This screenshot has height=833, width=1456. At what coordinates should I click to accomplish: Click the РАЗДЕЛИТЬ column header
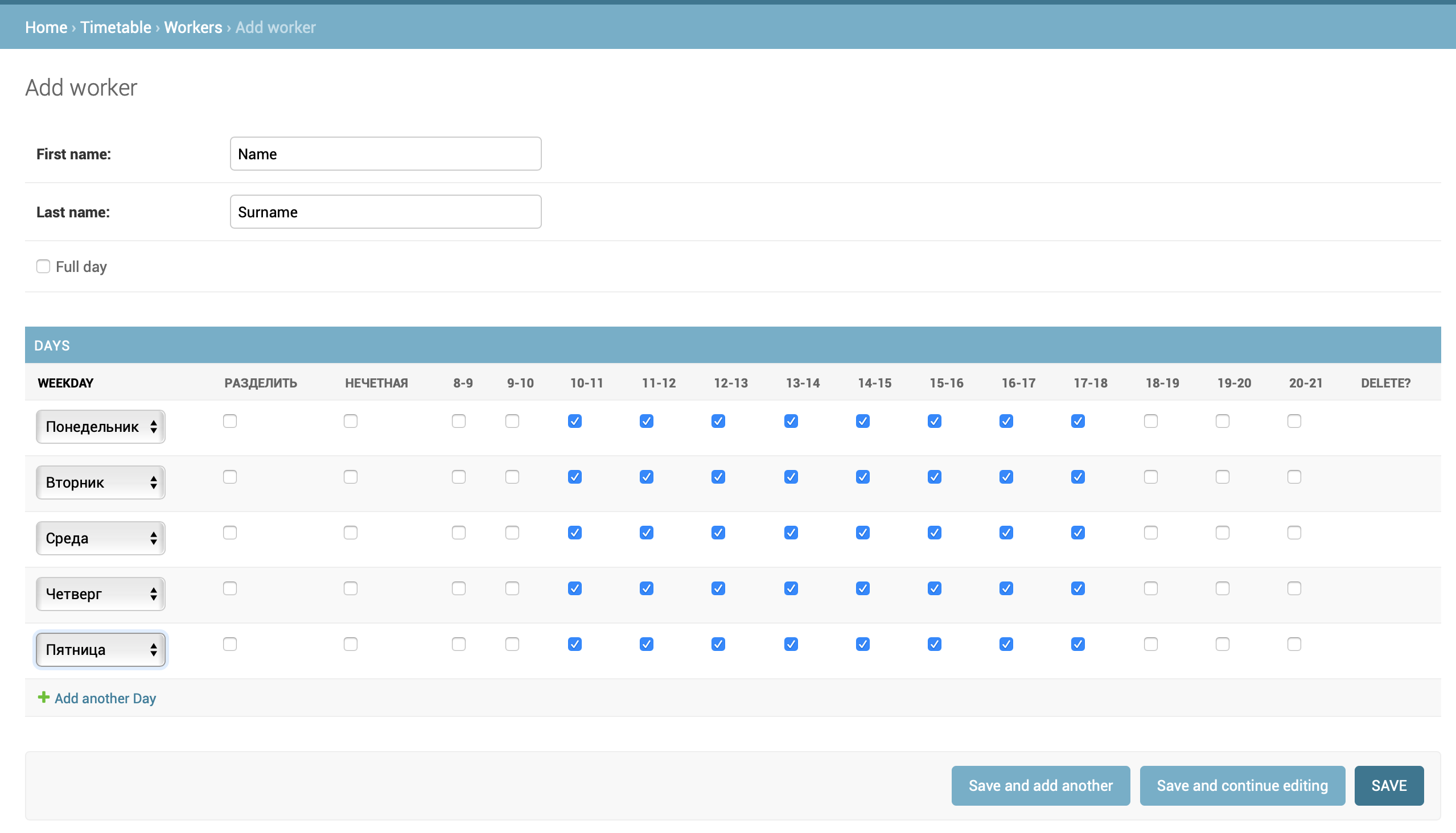[x=261, y=383]
